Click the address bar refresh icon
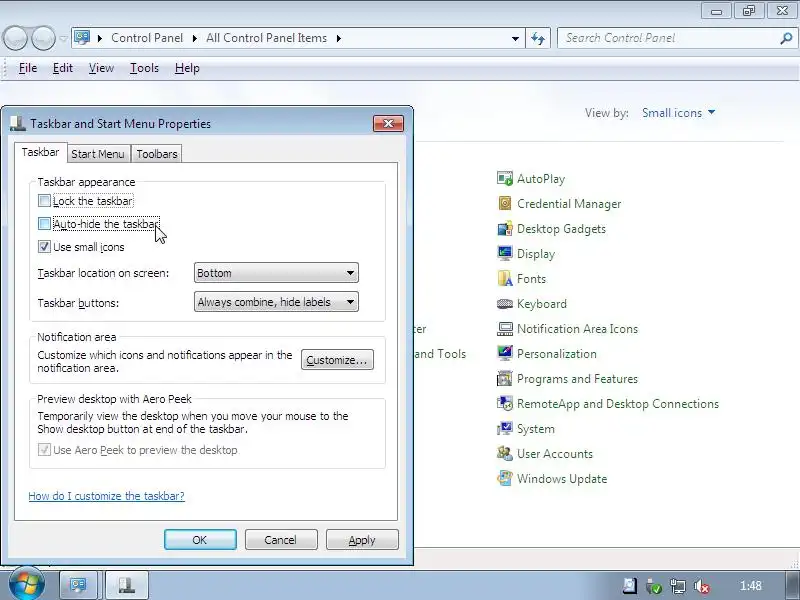 [x=538, y=38]
